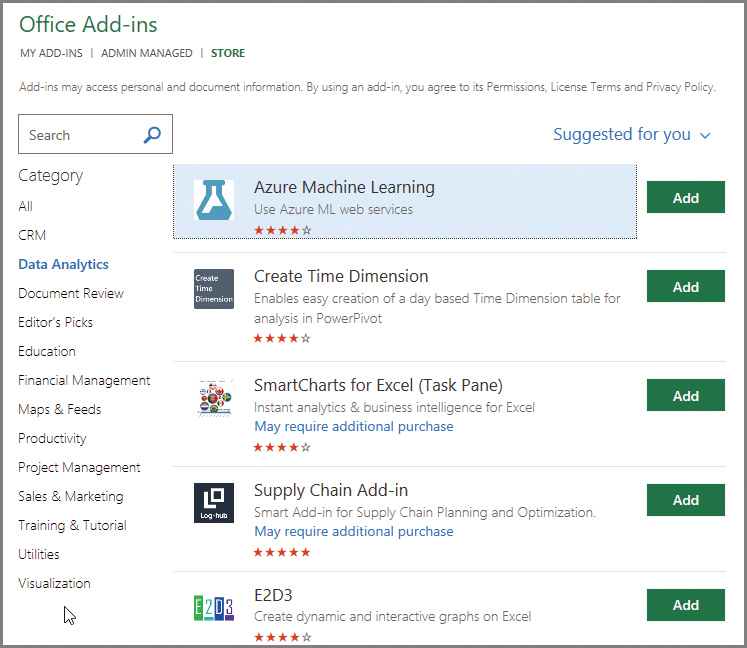Screen dimensions: 747x648
Task: Click SmartCharts' May require additional purchase link
Action: (353, 426)
